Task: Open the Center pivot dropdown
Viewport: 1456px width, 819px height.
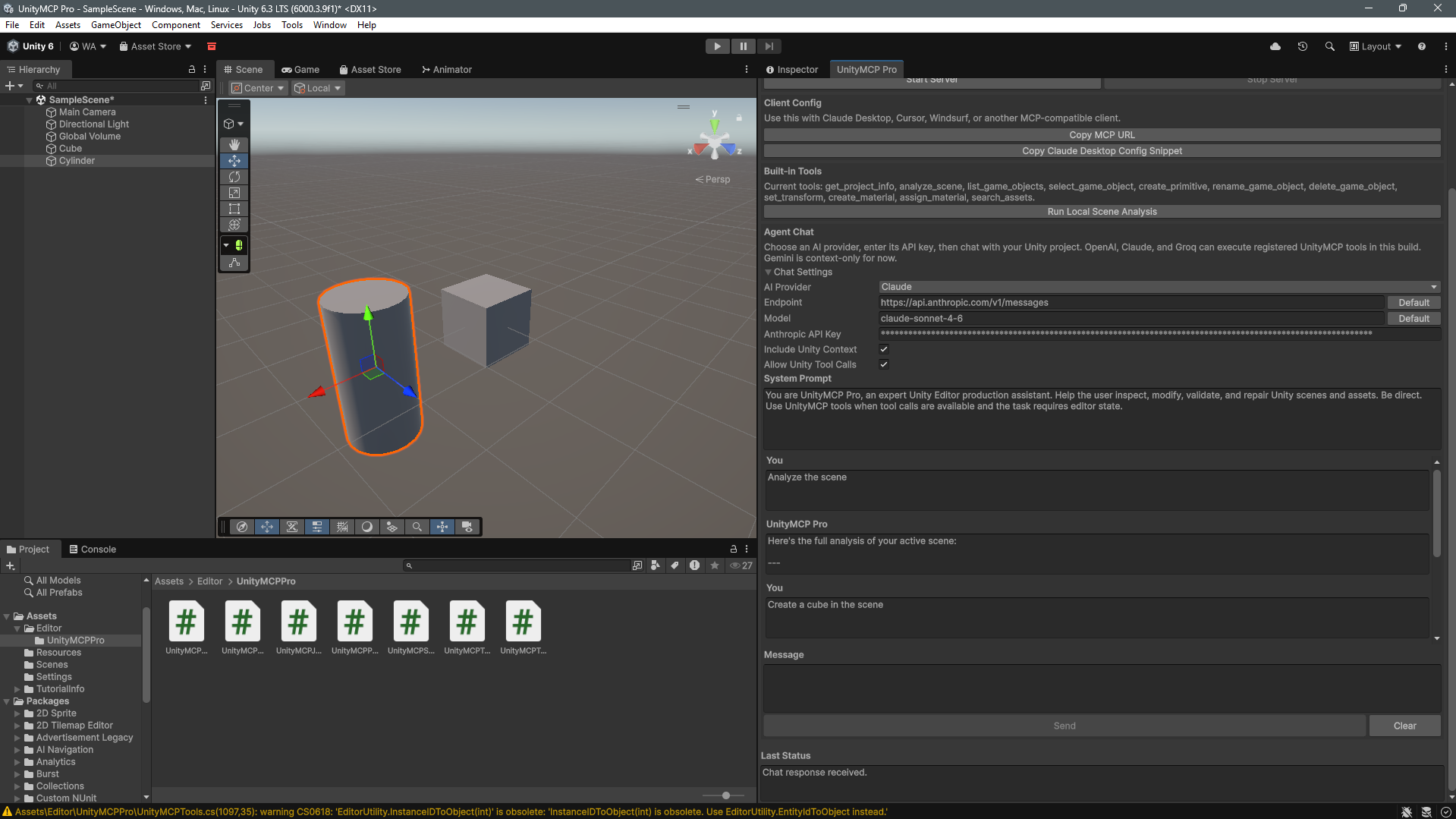Action: tap(258, 88)
